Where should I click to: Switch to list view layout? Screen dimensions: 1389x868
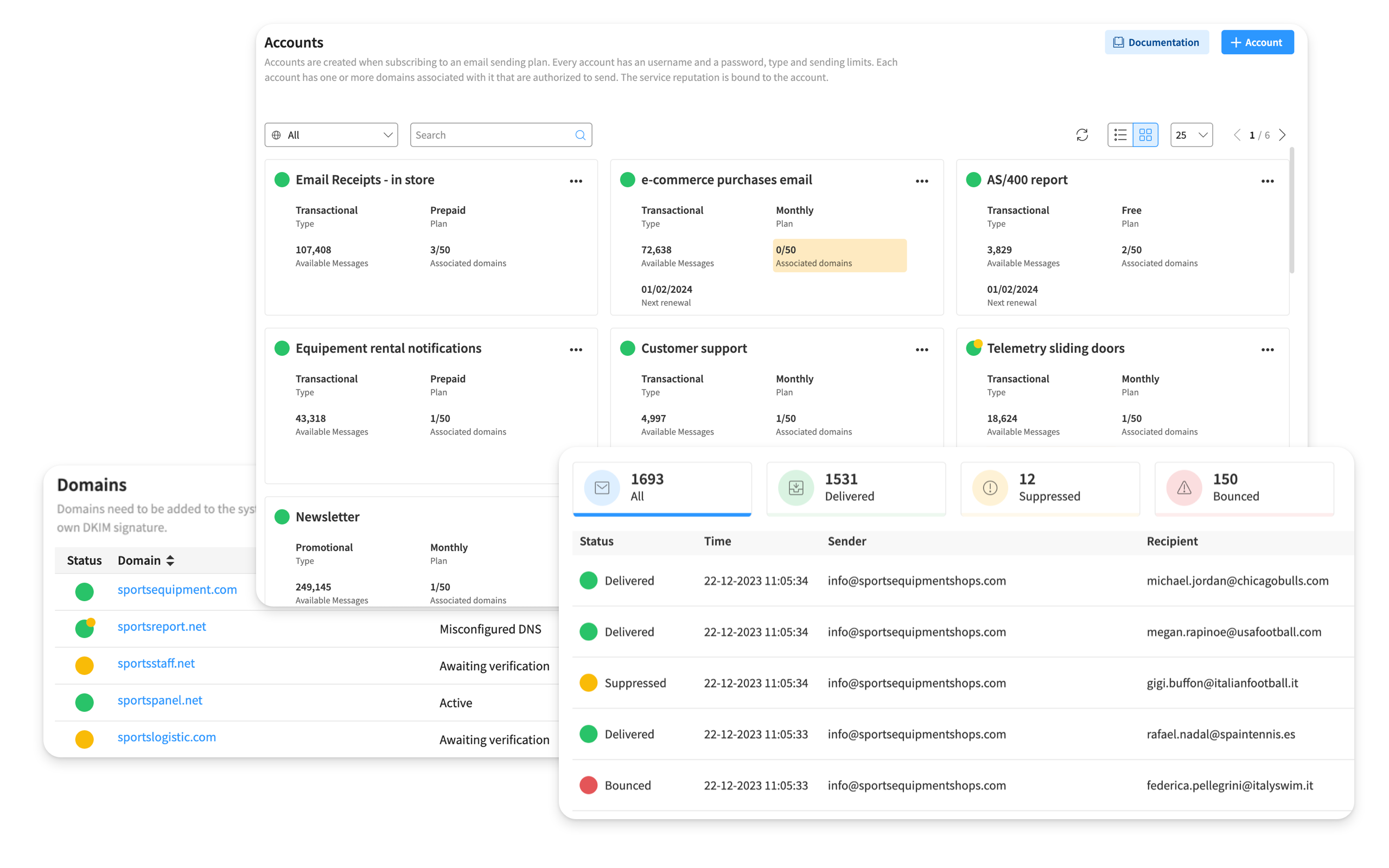click(x=1120, y=135)
